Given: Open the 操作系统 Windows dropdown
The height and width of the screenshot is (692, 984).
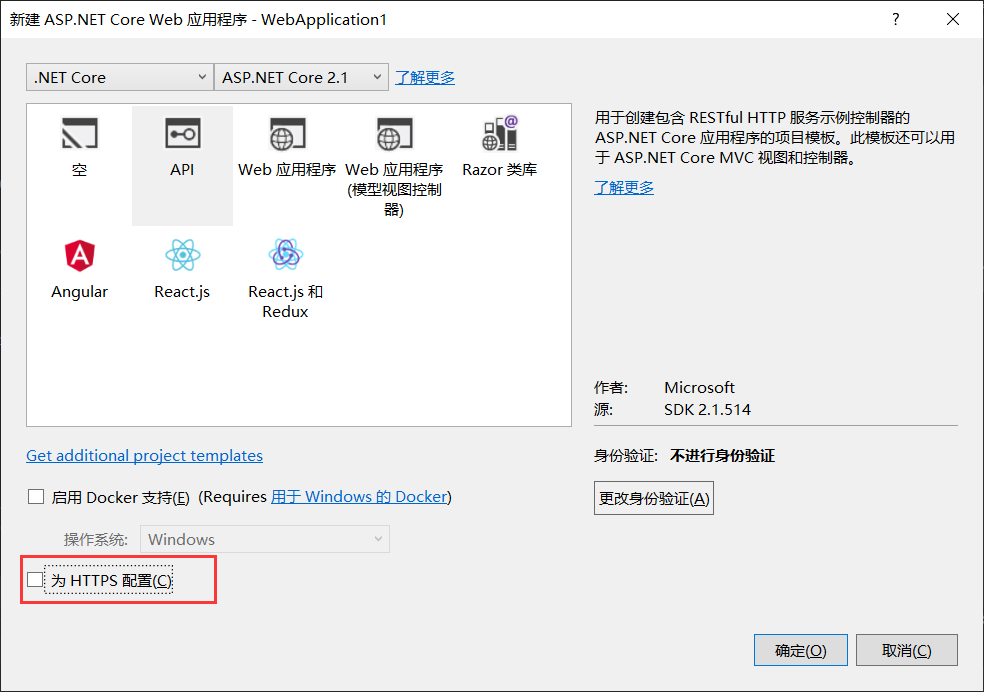Looking at the screenshot, I should point(265,539).
